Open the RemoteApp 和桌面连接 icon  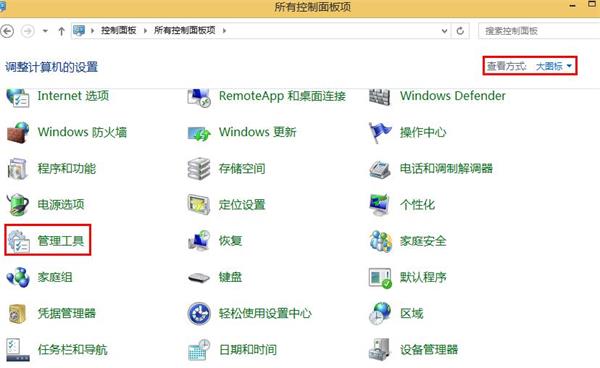tap(199, 98)
